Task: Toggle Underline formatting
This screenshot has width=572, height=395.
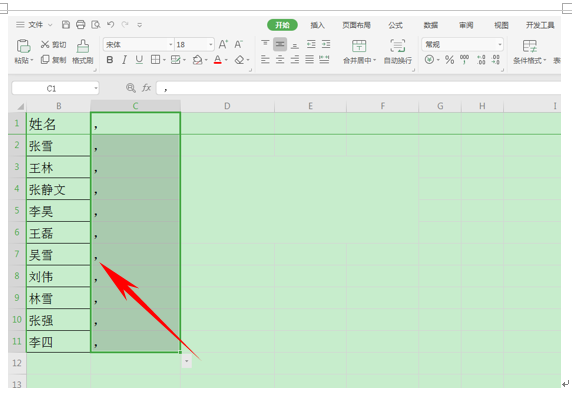Action: (139, 60)
